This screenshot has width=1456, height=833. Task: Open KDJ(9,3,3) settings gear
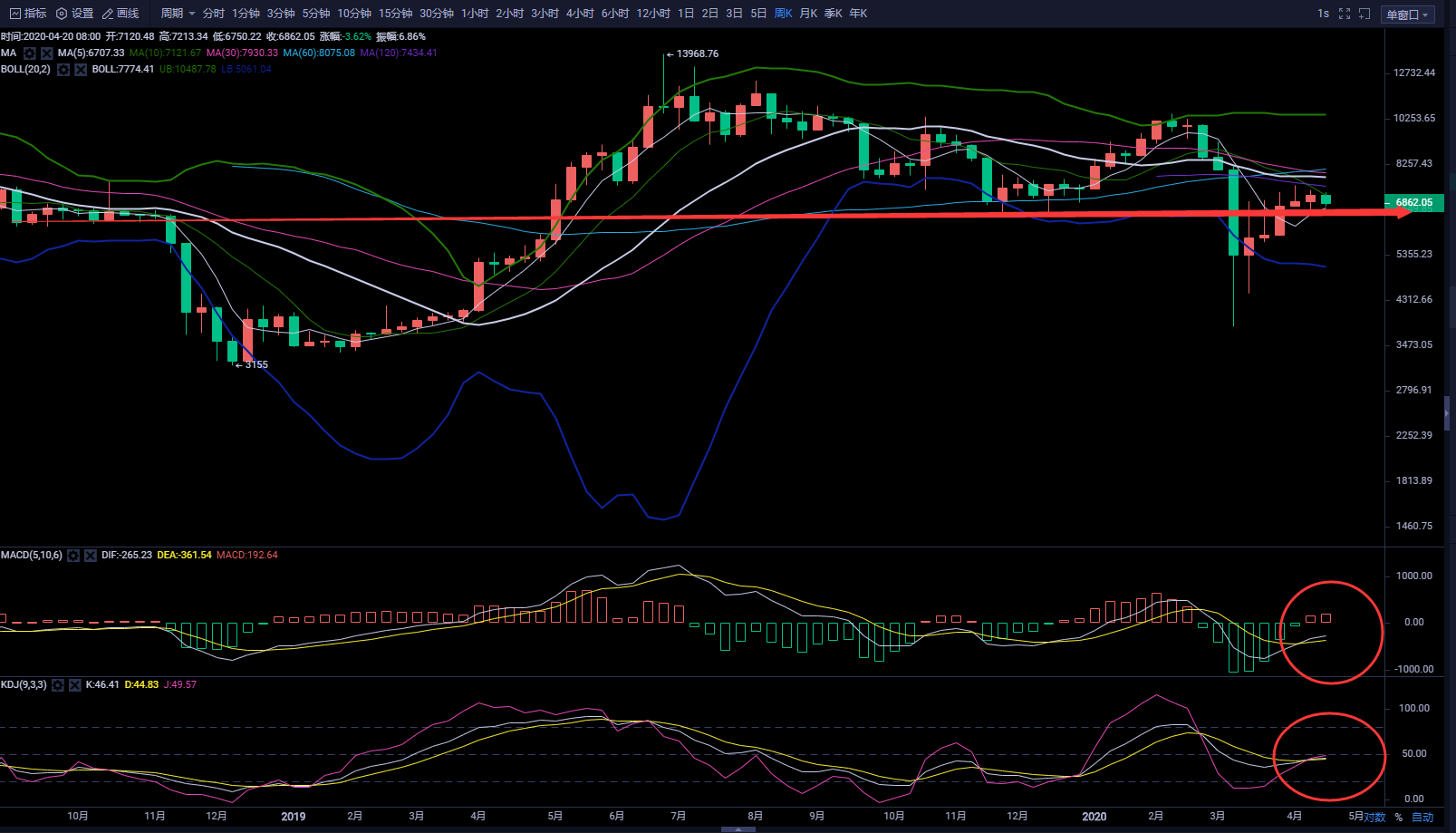coord(58,685)
